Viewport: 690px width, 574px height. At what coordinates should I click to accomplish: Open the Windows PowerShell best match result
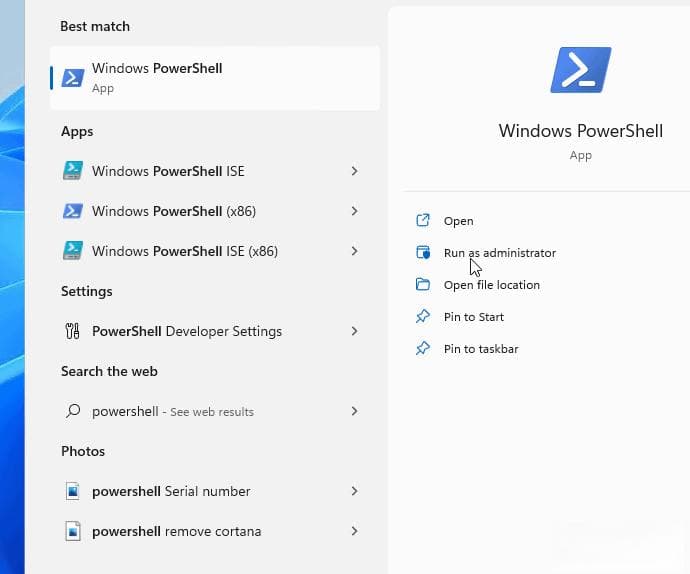click(215, 78)
